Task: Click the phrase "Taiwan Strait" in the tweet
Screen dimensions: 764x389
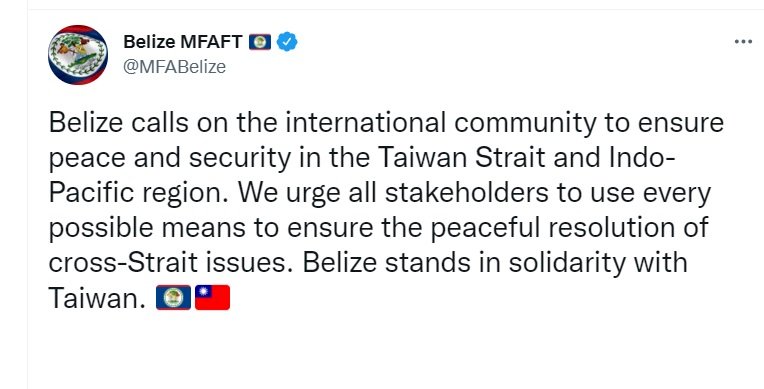Action: click(x=461, y=158)
